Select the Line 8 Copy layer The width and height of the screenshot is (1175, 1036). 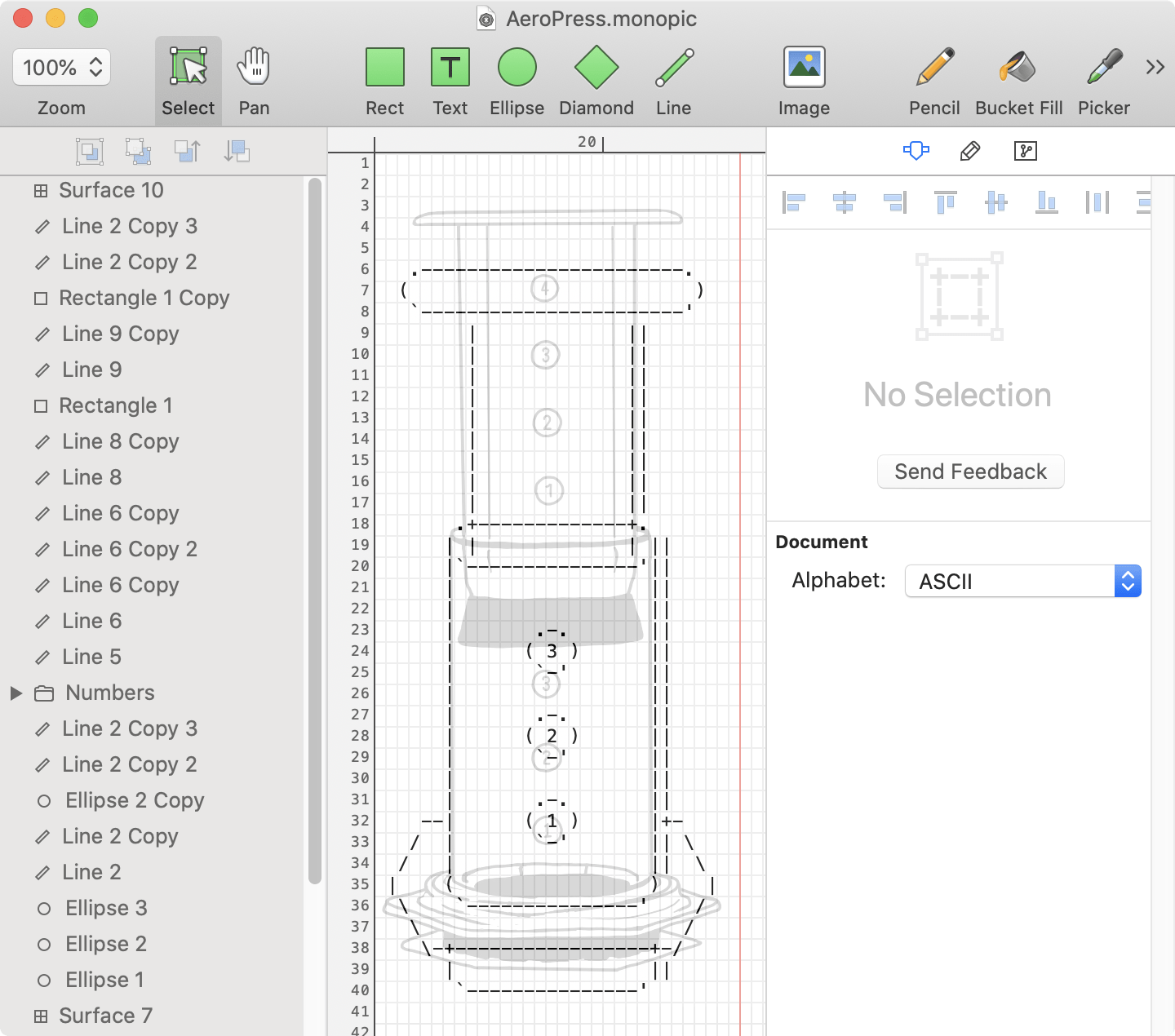tap(153, 441)
